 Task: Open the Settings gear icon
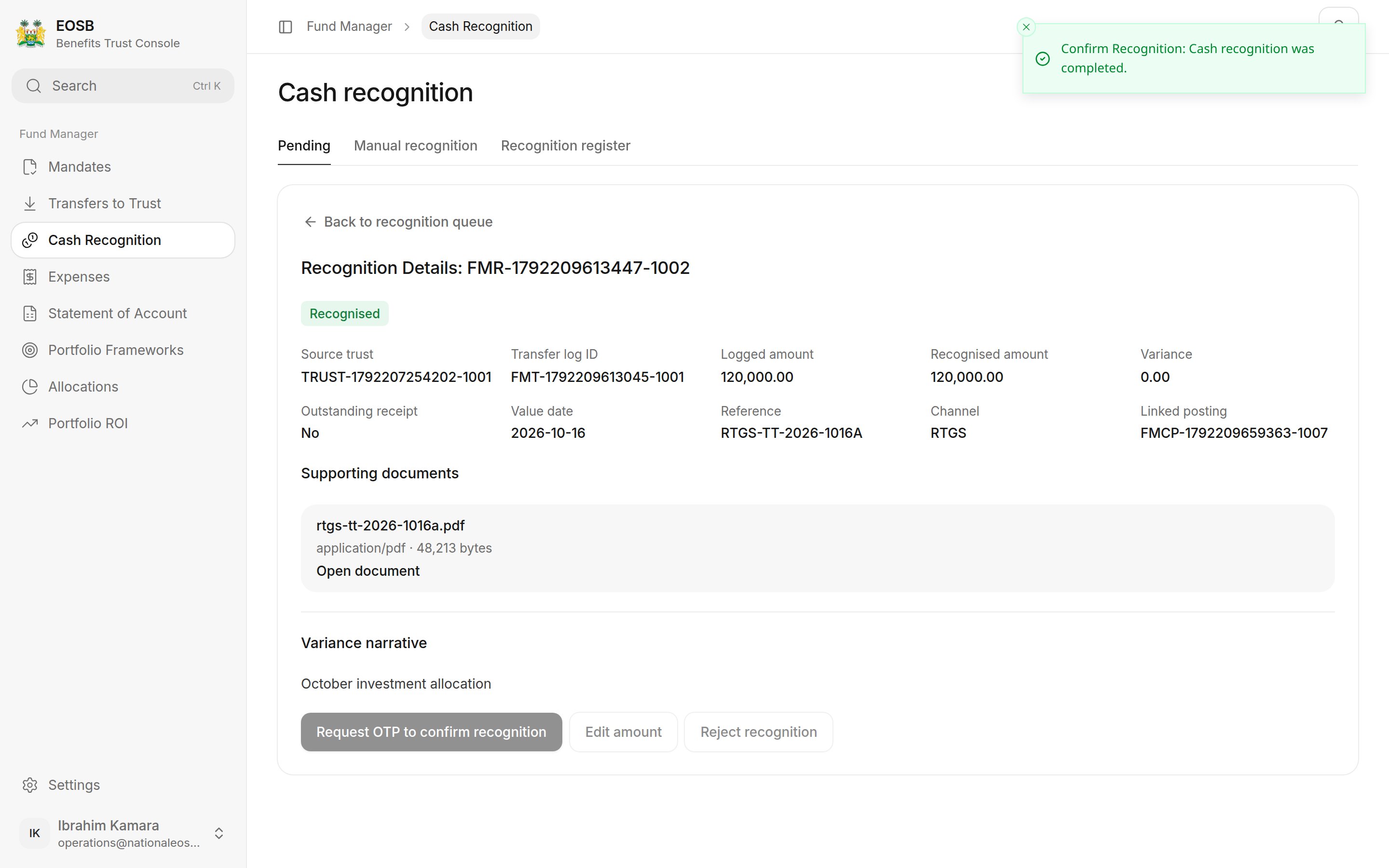pyautogui.click(x=30, y=785)
